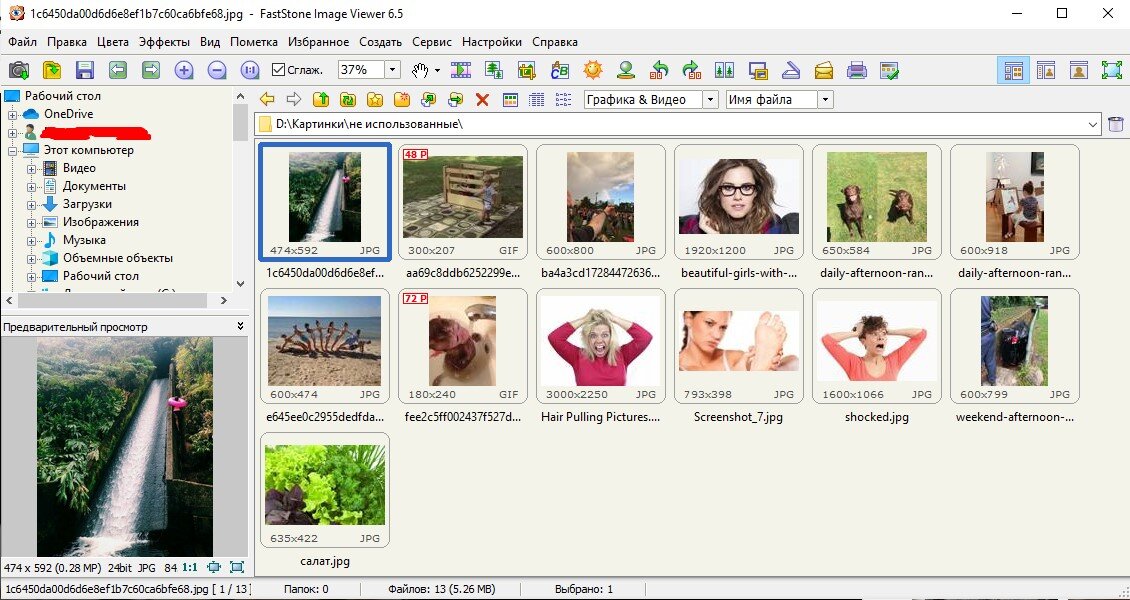Click the Save floppy disk icon
This screenshot has width=1130, height=600.
(85, 70)
